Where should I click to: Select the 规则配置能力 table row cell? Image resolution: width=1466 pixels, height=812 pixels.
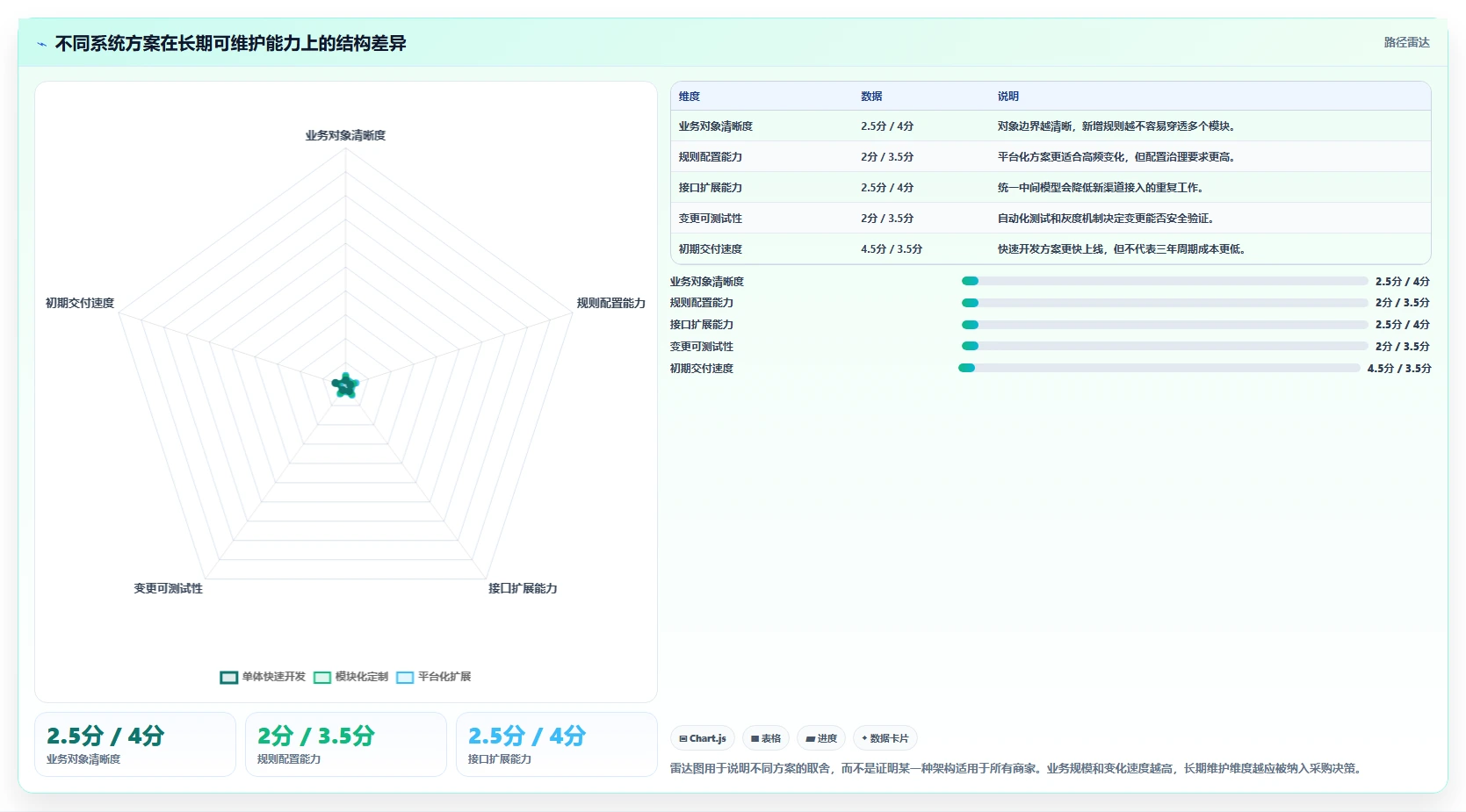coord(710,157)
